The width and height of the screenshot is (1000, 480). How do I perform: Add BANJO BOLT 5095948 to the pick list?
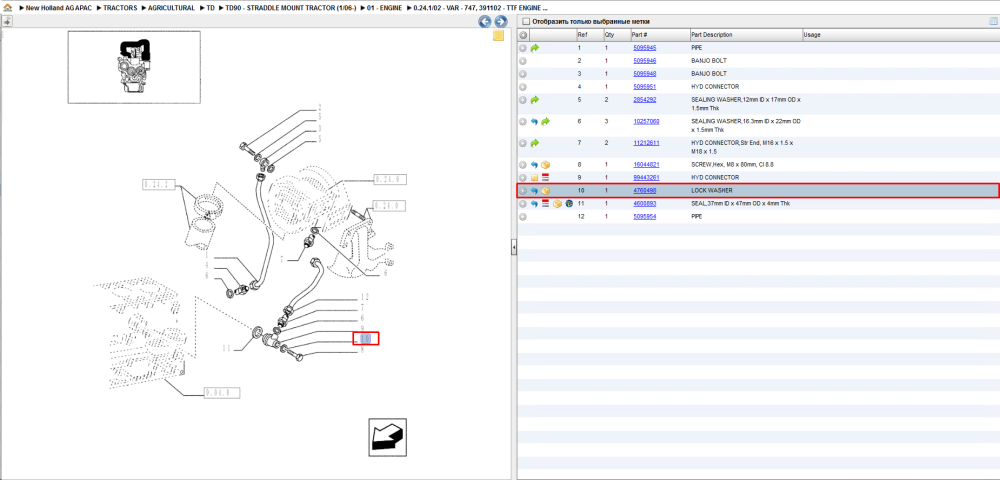[x=523, y=73]
